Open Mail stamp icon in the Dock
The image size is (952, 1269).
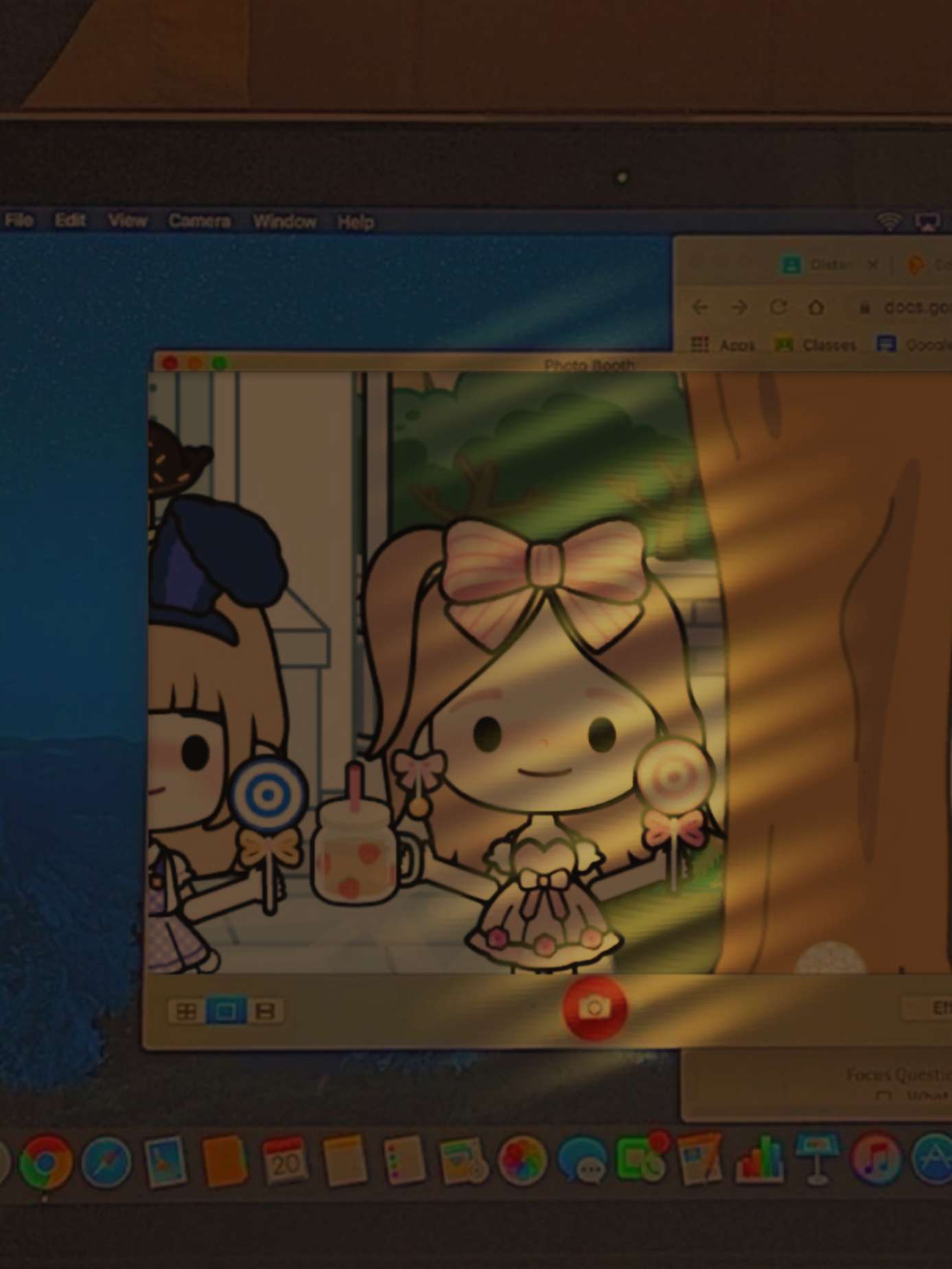click(x=165, y=1162)
